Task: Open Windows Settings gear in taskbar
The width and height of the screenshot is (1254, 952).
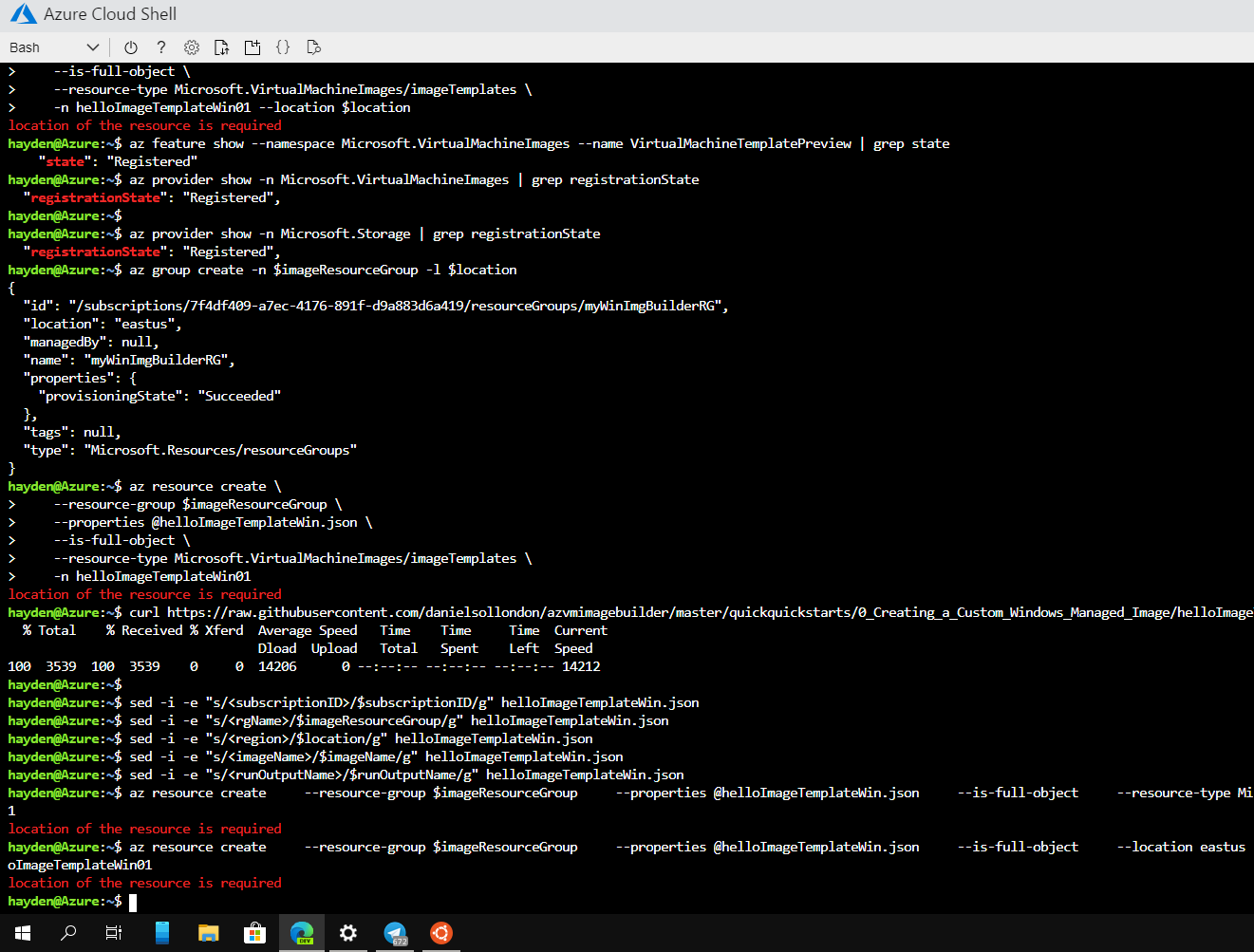Action: point(348,933)
